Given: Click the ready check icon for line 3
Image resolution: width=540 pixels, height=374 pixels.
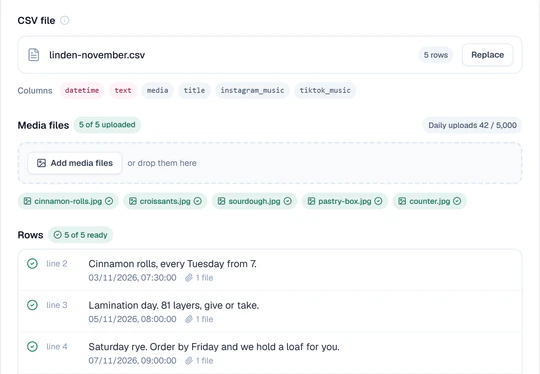Looking at the screenshot, I should point(32,305).
